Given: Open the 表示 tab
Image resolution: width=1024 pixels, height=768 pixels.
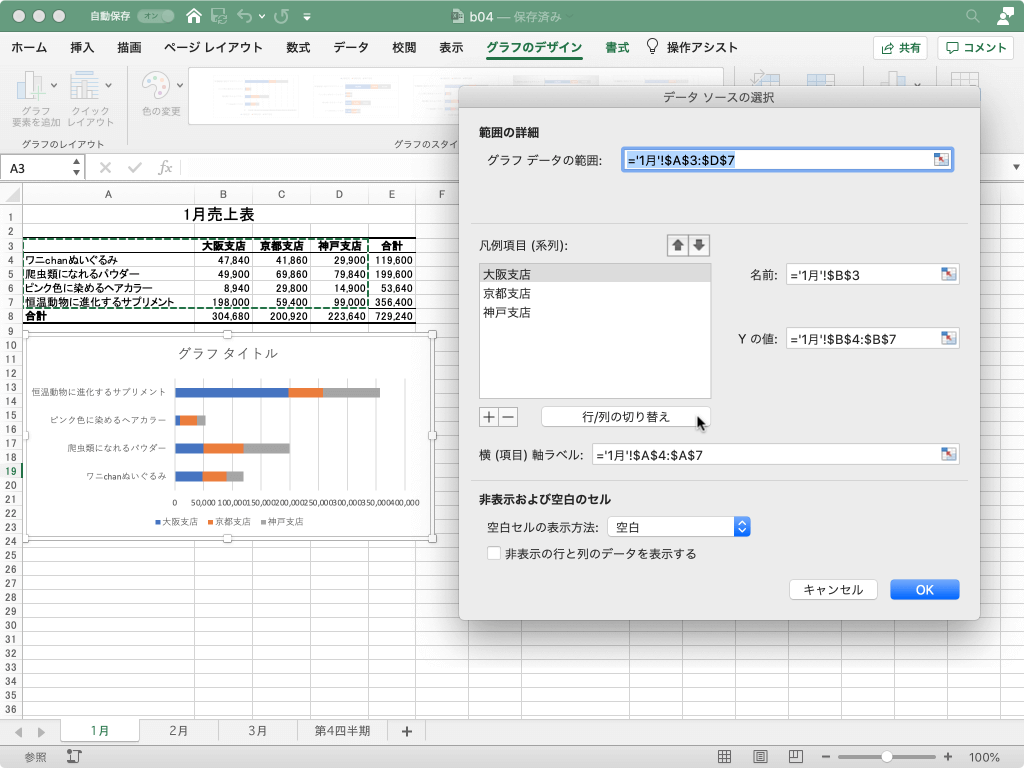Looking at the screenshot, I should [x=451, y=48].
